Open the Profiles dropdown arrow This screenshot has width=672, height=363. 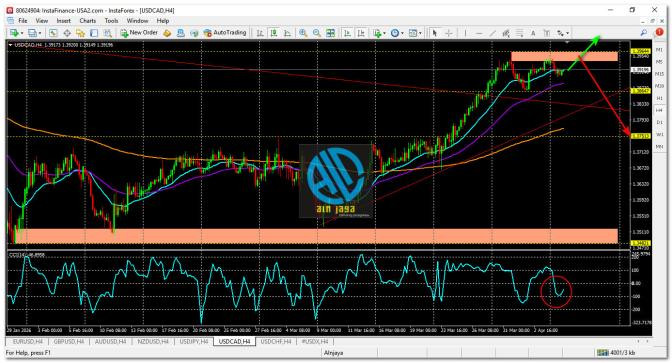coord(40,33)
